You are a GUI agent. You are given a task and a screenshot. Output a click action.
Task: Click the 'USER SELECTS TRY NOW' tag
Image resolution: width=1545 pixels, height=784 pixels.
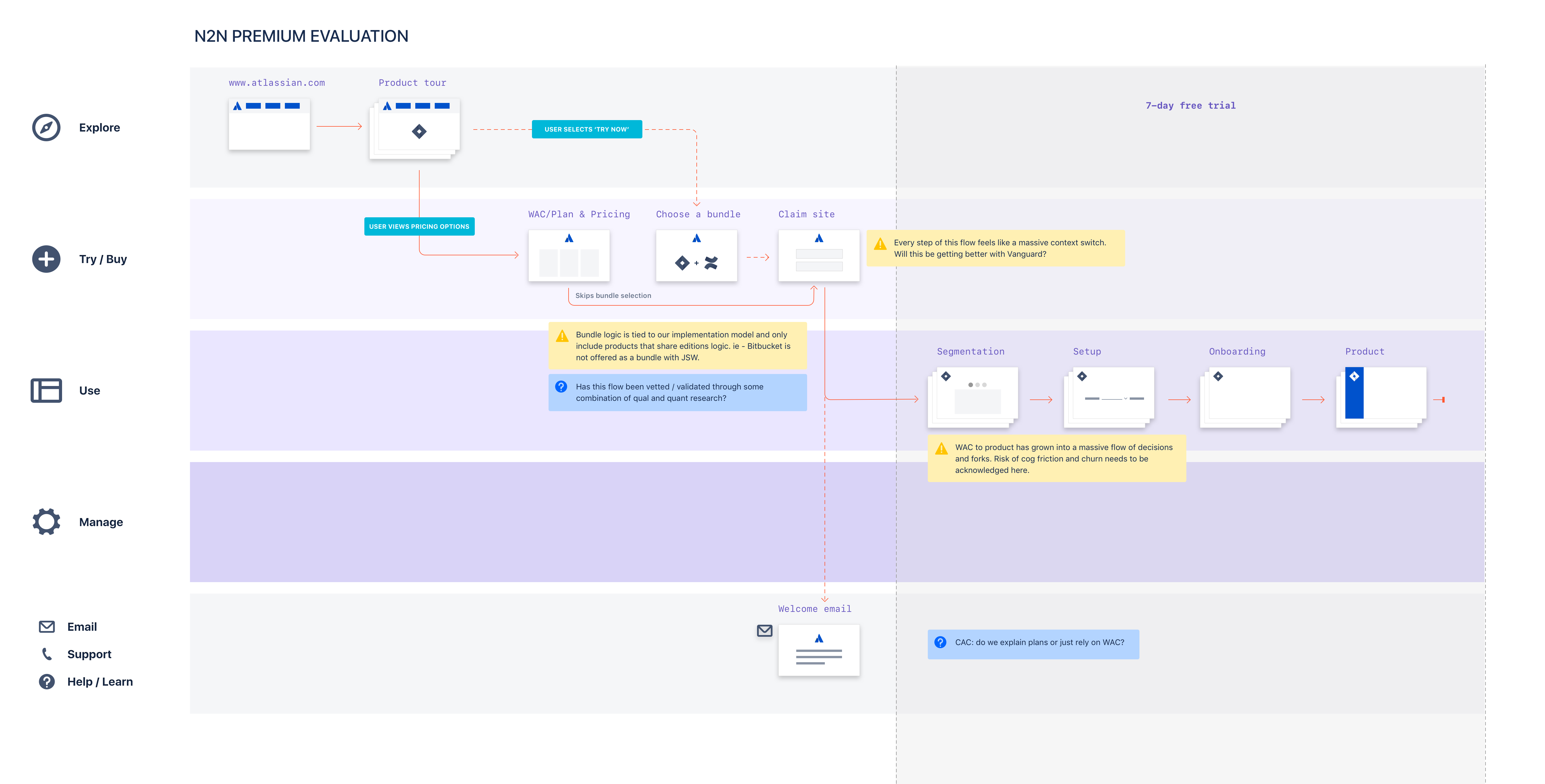pyautogui.click(x=587, y=129)
